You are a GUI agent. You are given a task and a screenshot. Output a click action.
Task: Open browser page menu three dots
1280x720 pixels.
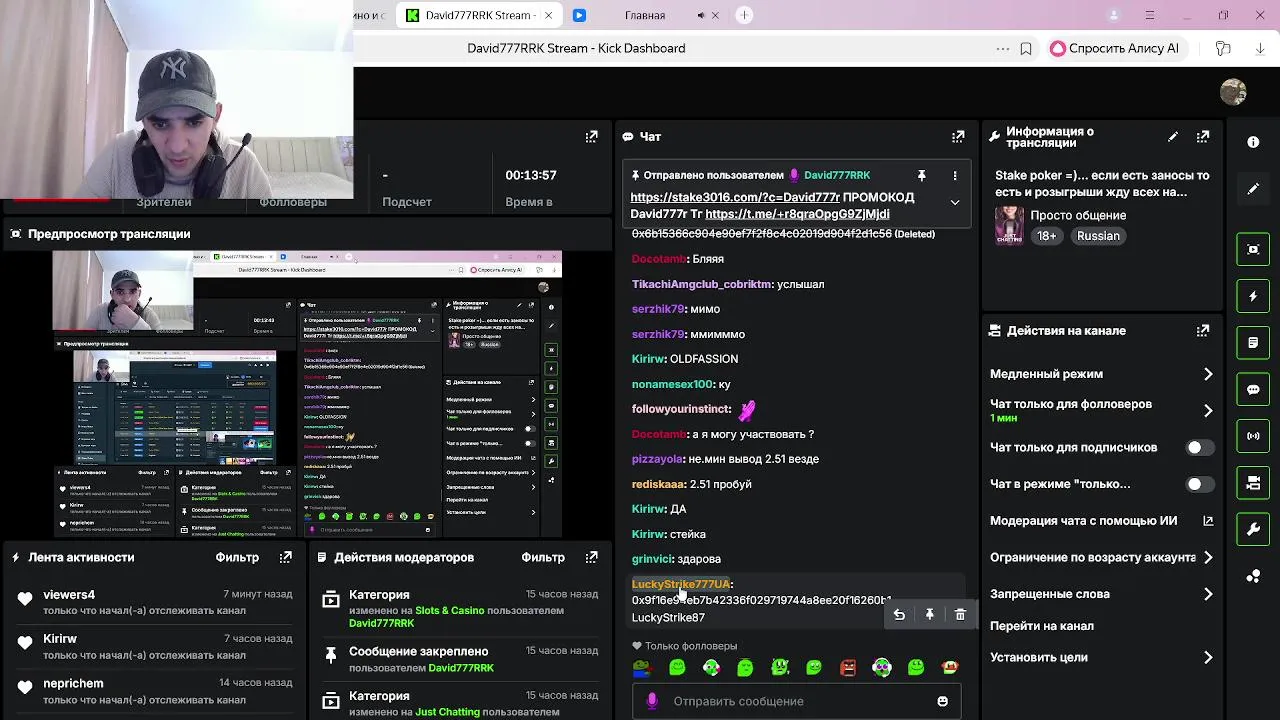[x=1003, y=48]
